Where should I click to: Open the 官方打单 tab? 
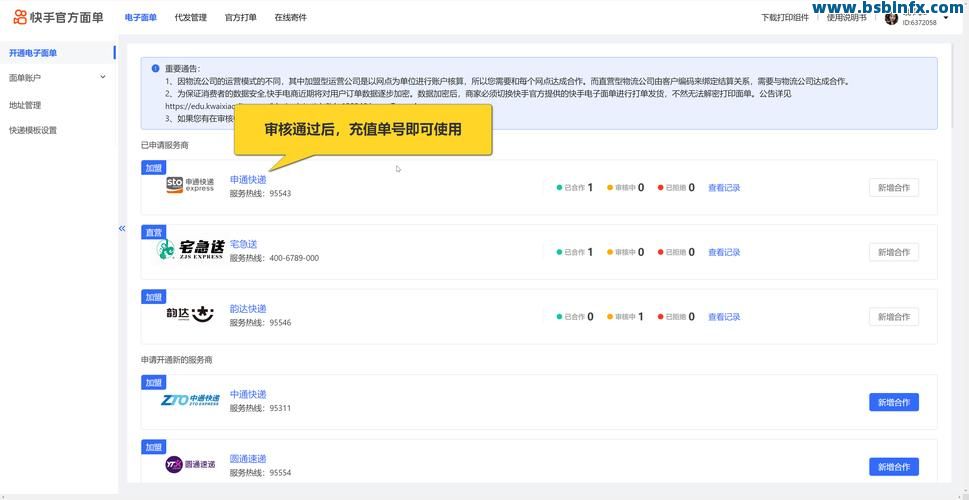pos(240,17)
